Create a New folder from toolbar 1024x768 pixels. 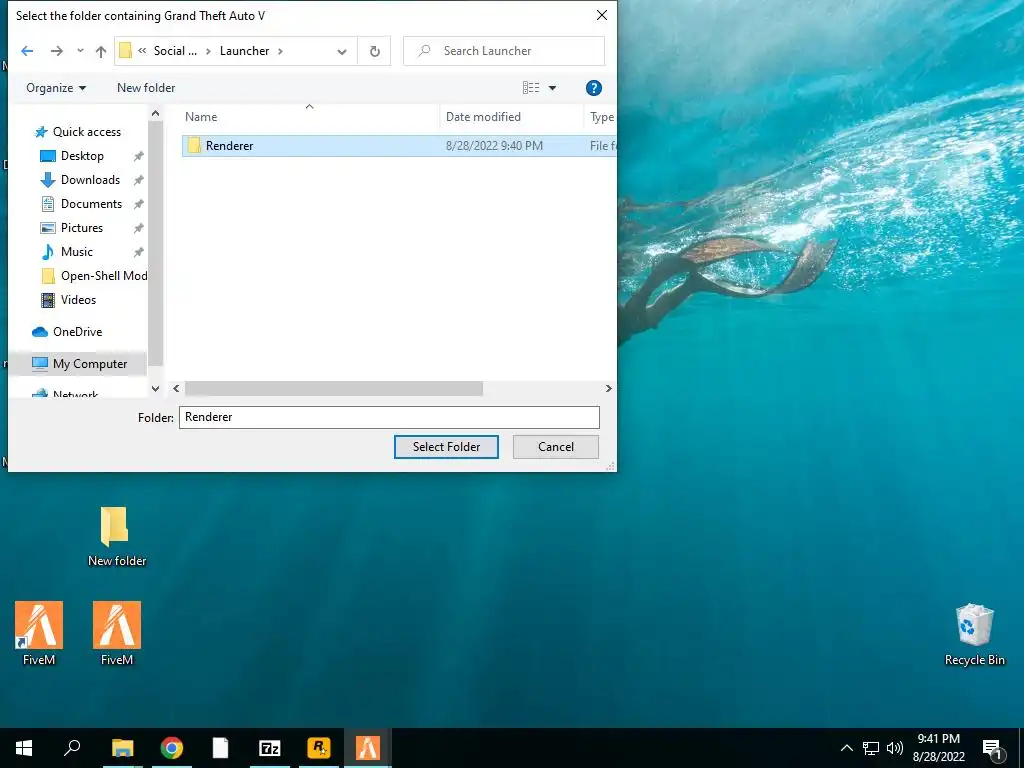click(146, 88)
